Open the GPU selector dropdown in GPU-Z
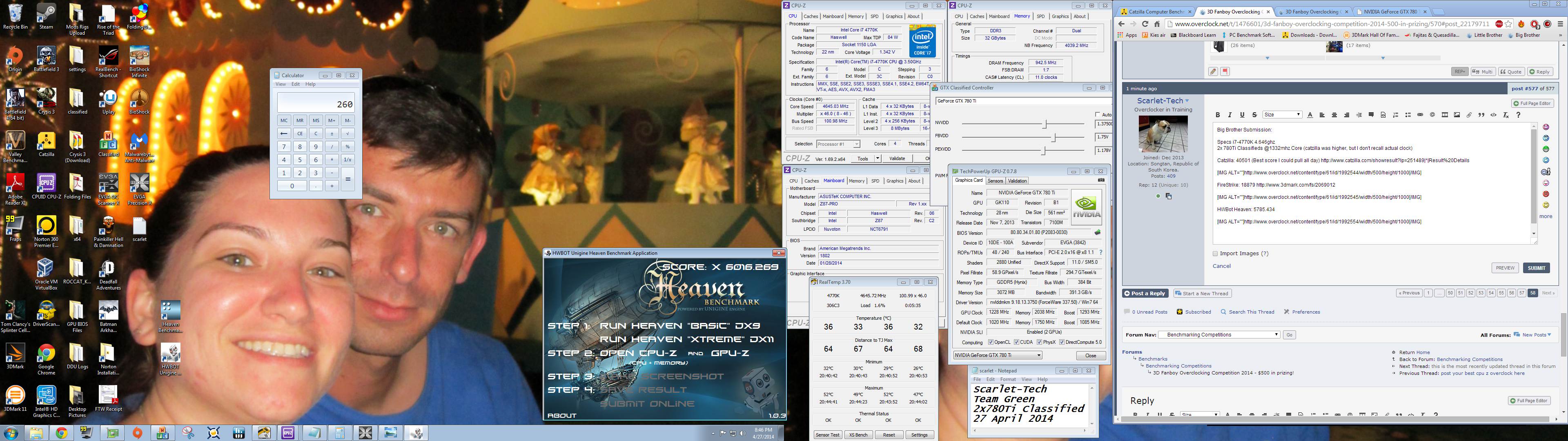1568x441 pixels. [998, 355]
